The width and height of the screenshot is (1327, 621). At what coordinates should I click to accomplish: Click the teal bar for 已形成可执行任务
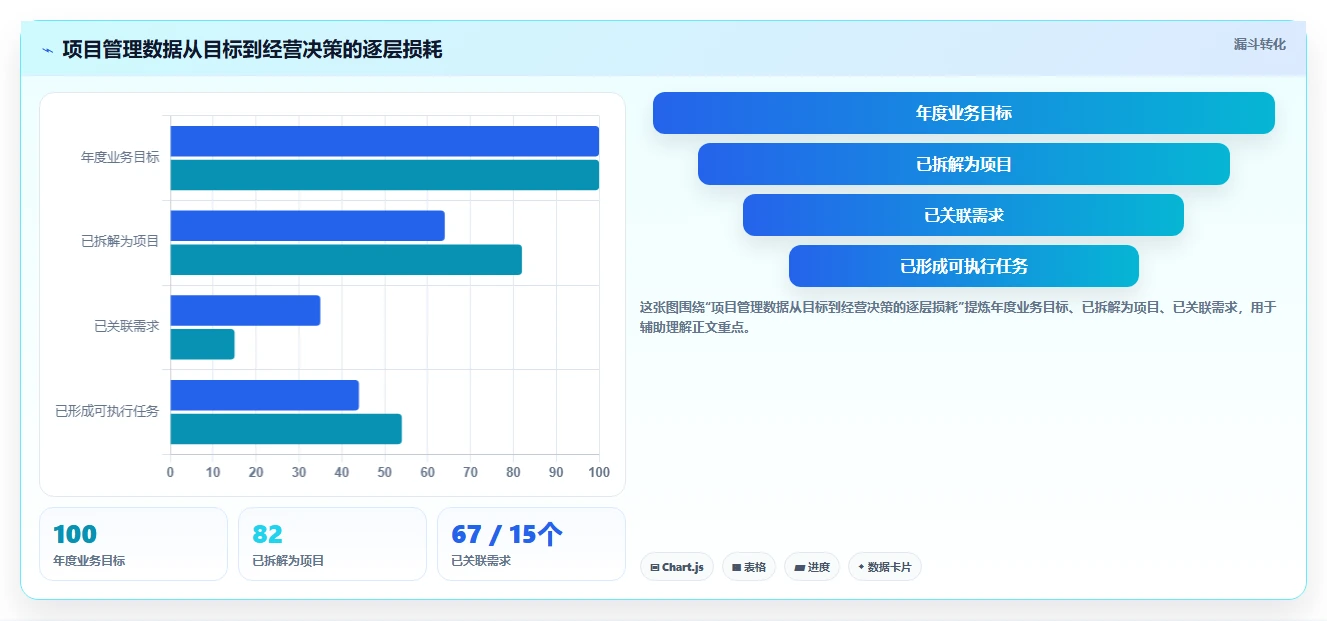286,429
